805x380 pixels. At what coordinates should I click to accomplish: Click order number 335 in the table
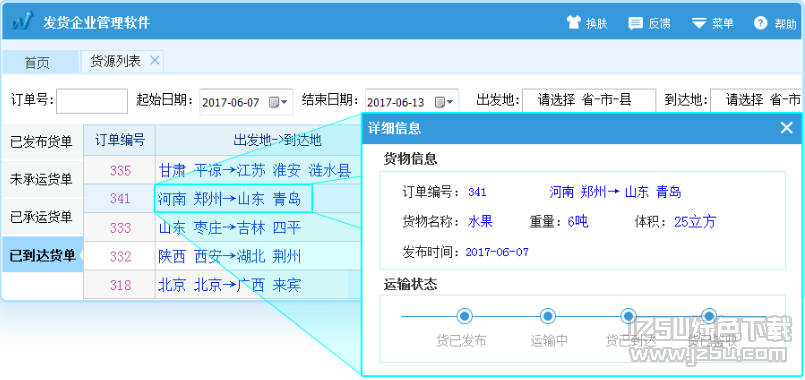point(120,170)
